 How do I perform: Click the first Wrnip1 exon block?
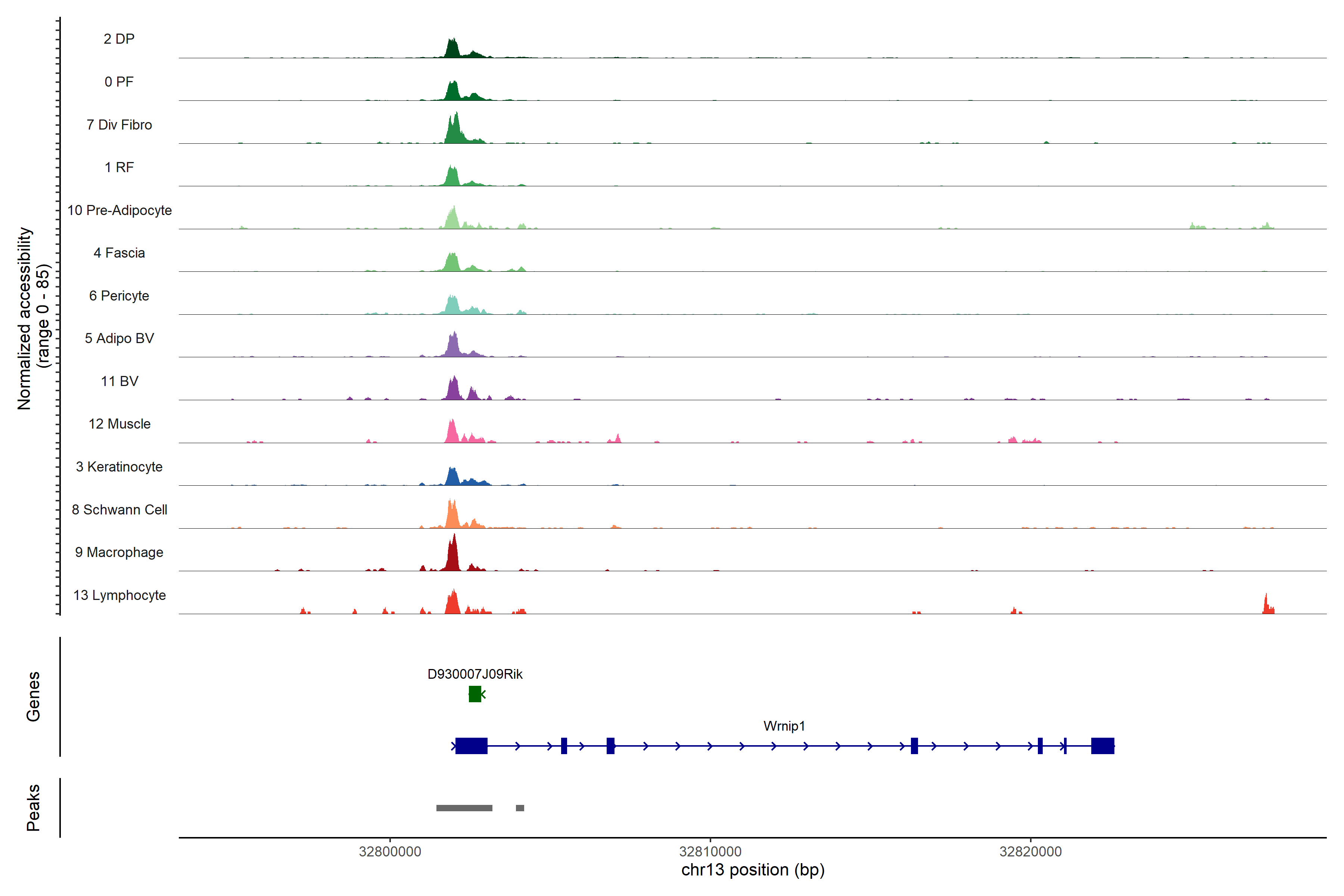pyautogui.click(x=472, y=746)
